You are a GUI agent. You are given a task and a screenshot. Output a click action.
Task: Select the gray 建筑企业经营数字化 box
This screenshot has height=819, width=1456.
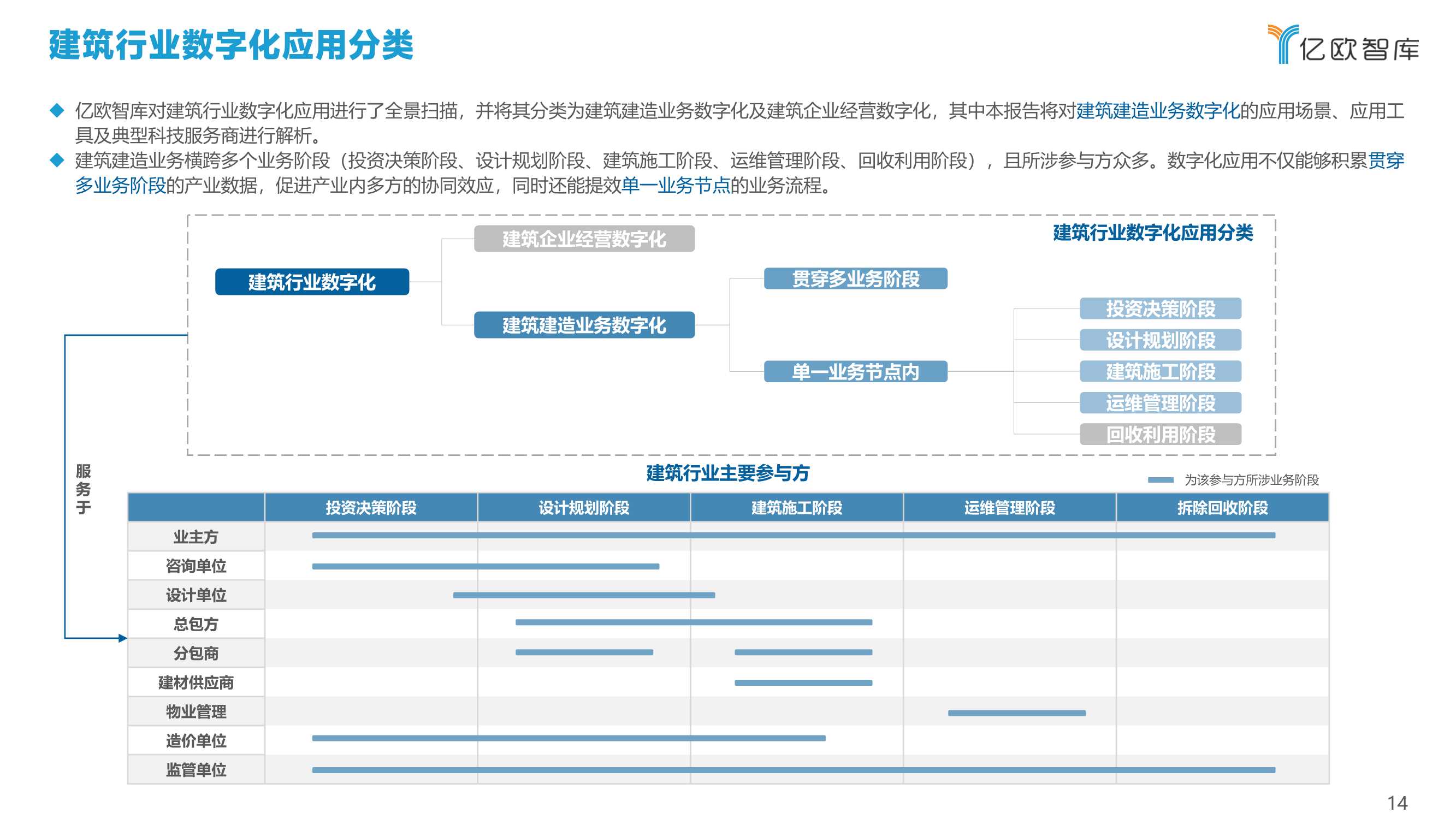tap(584, 239)
